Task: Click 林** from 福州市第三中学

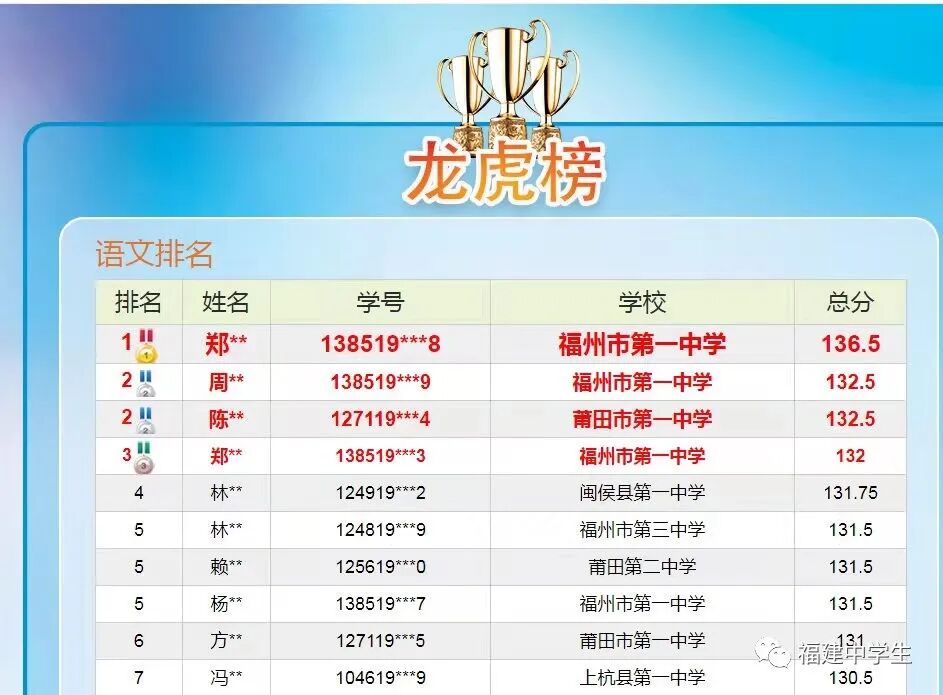Action: coord(226,530)
